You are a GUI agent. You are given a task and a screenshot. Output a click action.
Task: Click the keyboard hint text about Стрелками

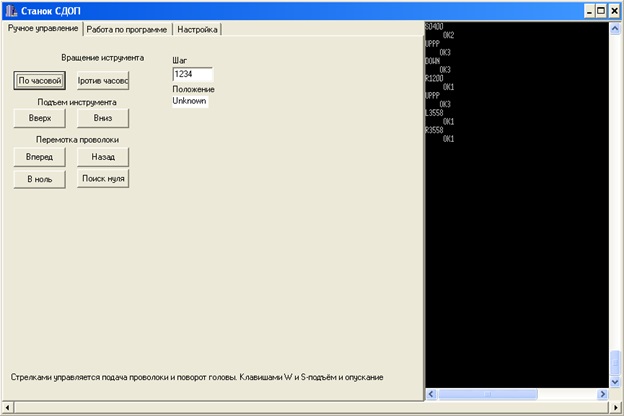[x=197, y=377]
